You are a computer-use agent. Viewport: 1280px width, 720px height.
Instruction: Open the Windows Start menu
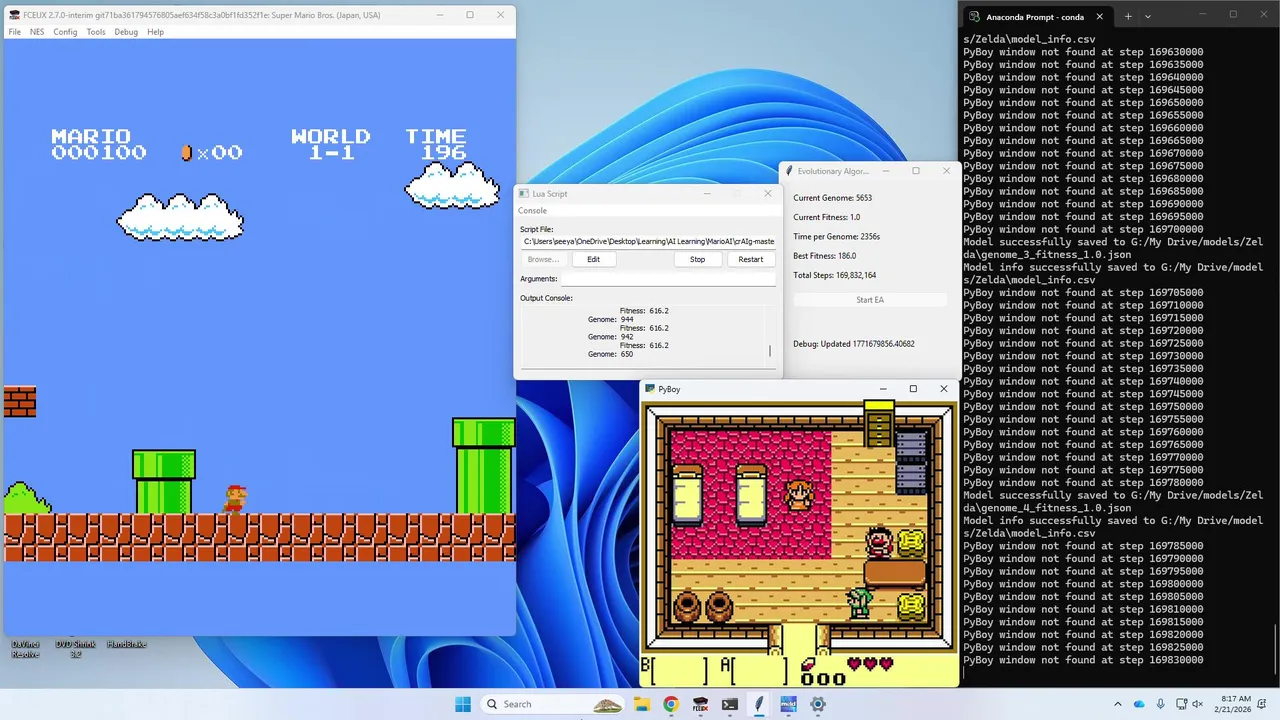point(463,704)
